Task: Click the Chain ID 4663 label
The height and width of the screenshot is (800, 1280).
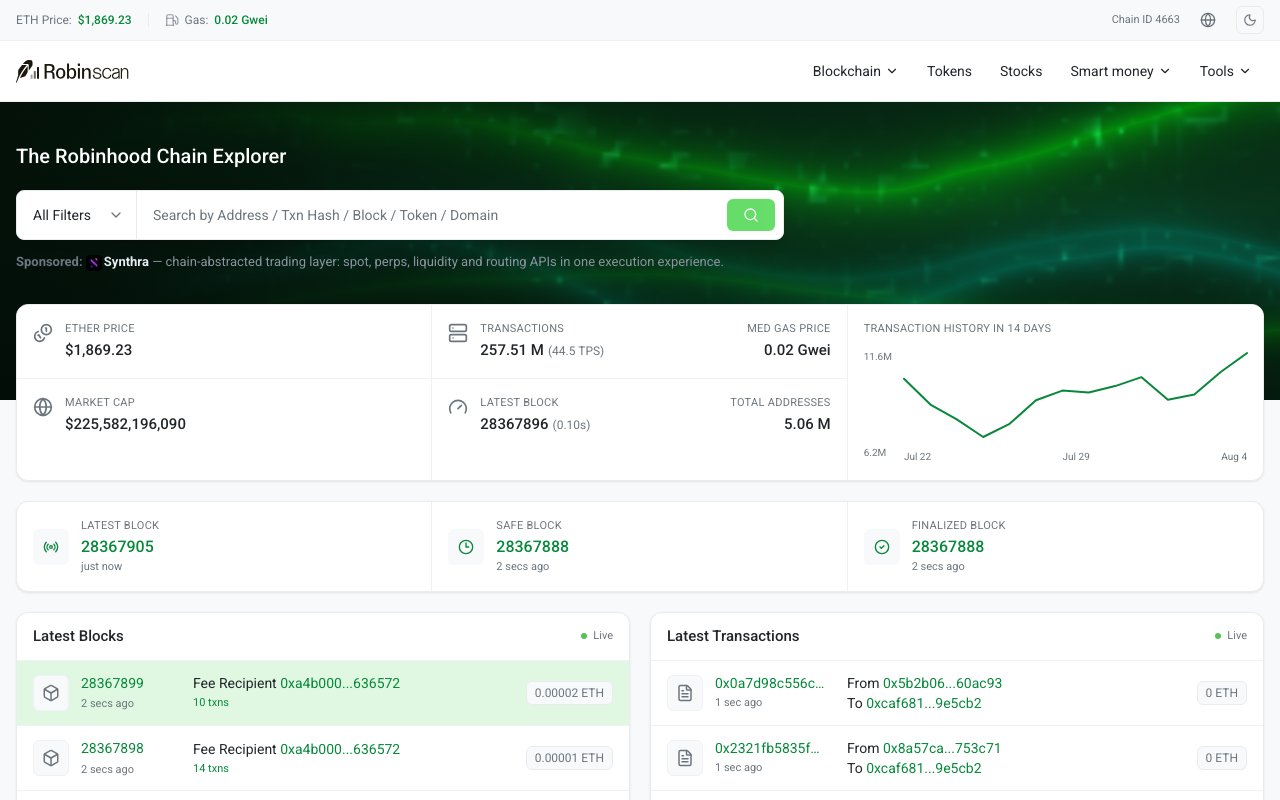Action: pos(1146,20)
